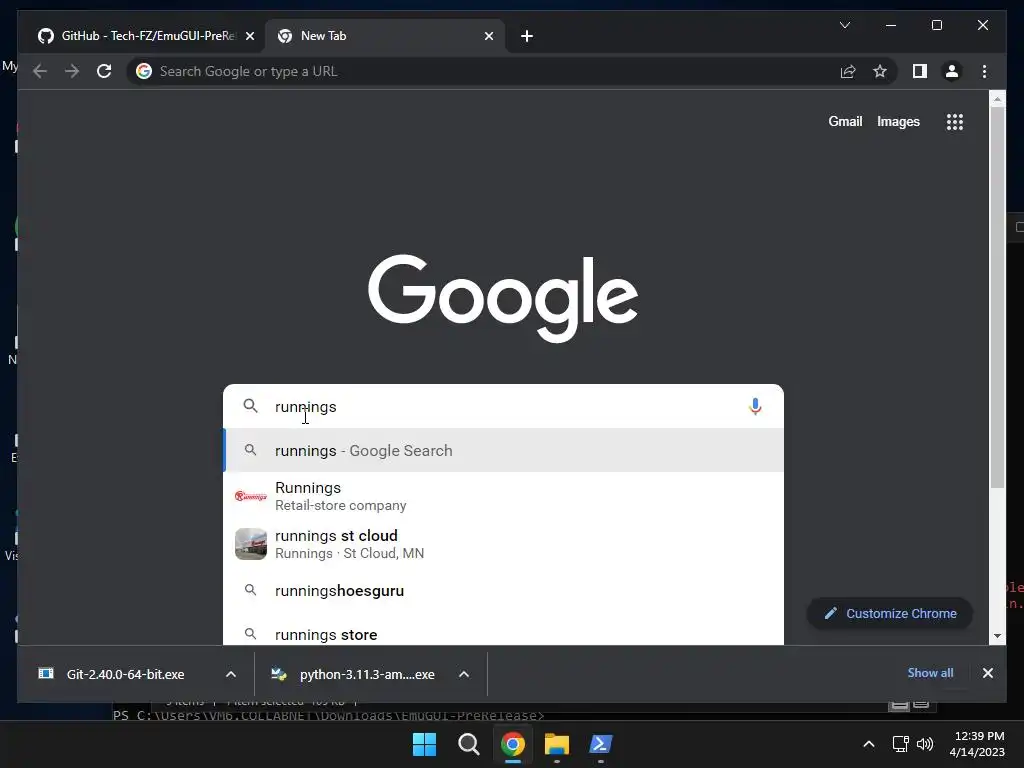Click Customize Chrome button
The width and height of the screenshot is (1024, 768).
point(889,613)
